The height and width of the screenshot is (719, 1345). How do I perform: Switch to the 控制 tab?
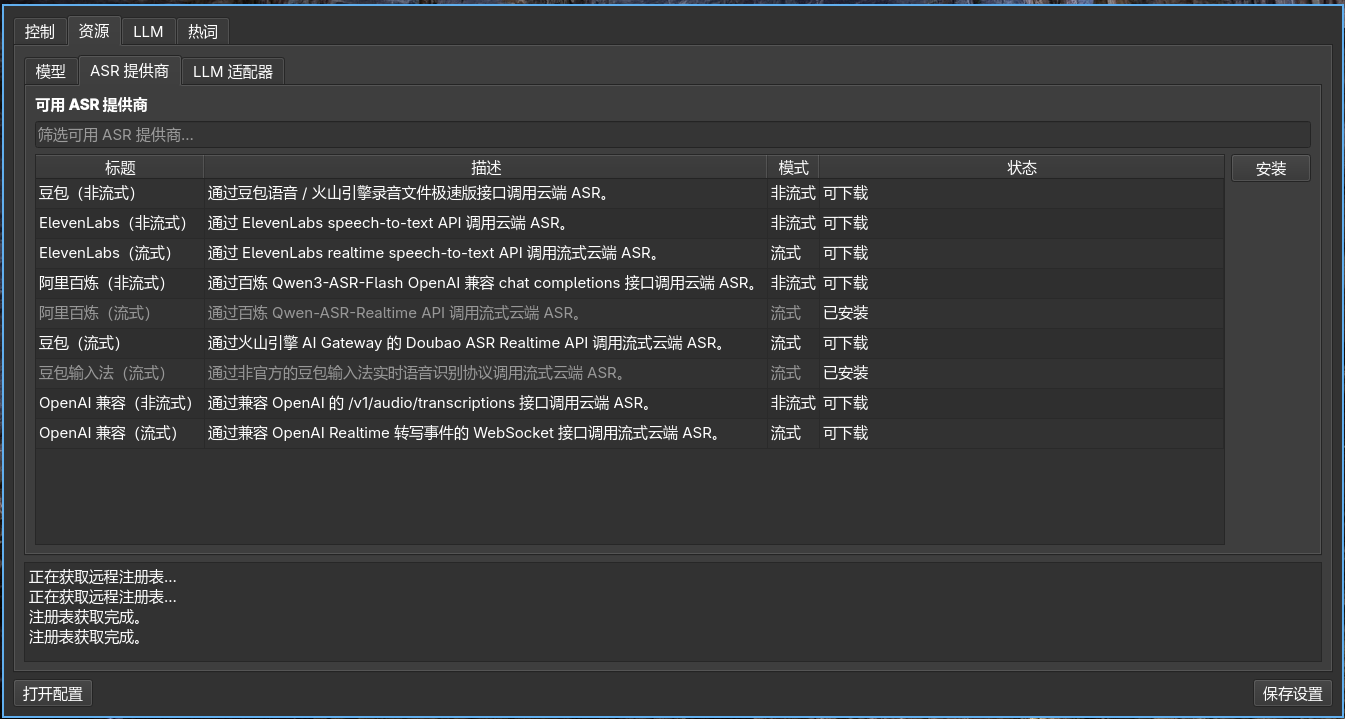click(x=40, y=32)
